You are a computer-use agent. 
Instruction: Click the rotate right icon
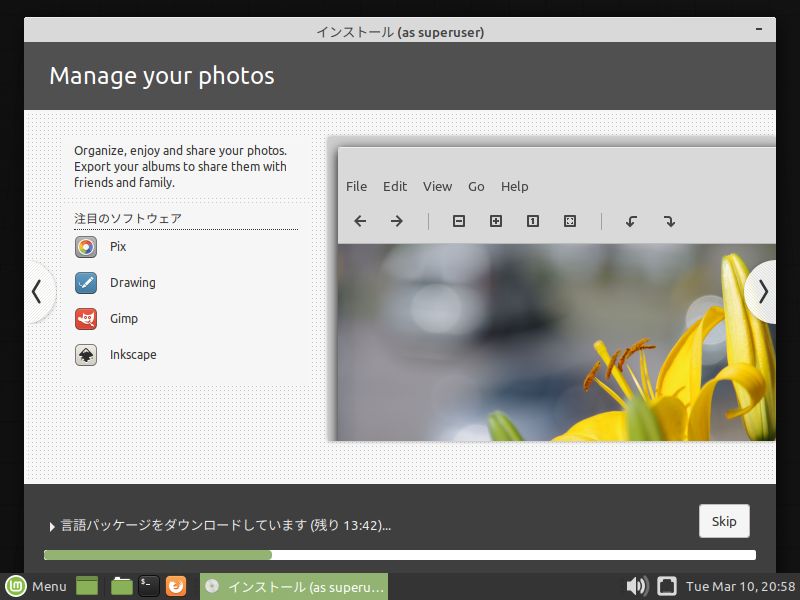point(669,221)
